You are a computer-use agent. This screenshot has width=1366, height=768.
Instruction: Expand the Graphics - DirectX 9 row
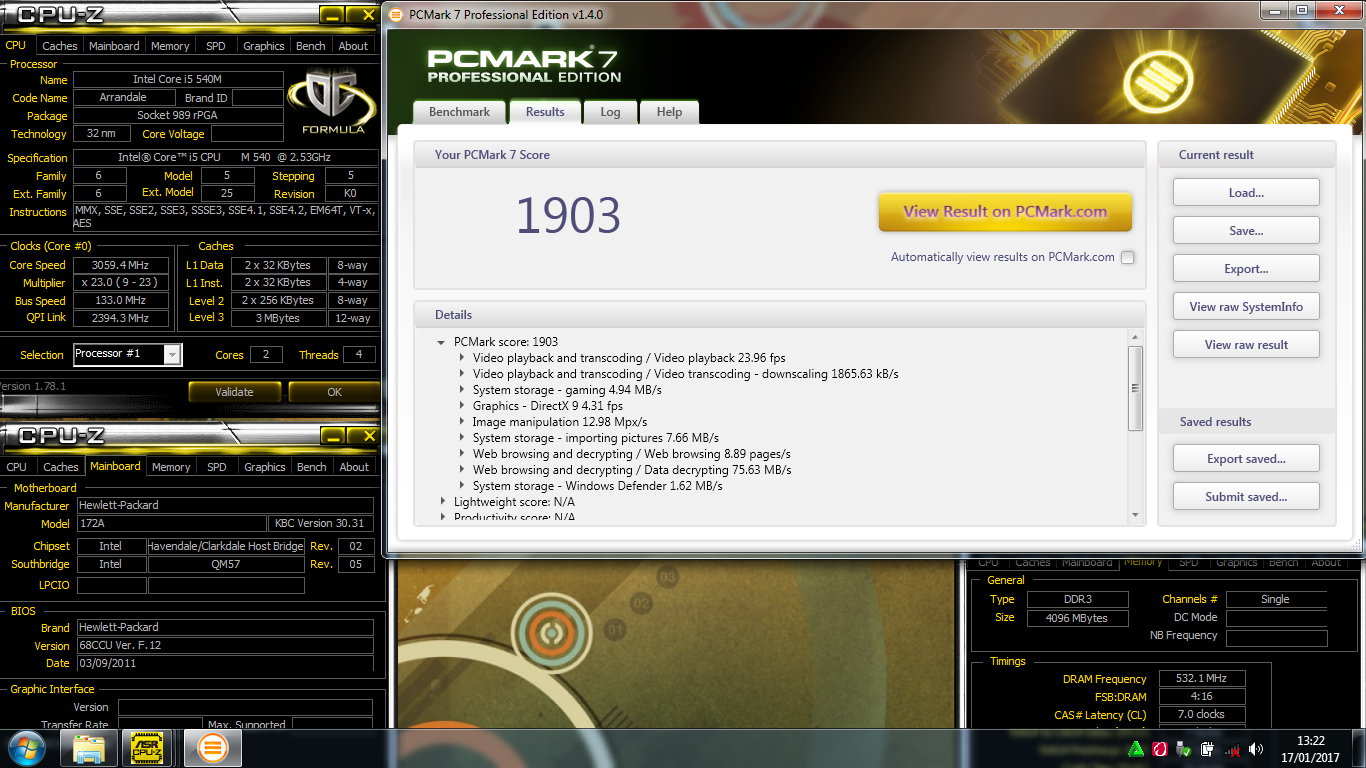pyautogui.click(x=461, y=406)
